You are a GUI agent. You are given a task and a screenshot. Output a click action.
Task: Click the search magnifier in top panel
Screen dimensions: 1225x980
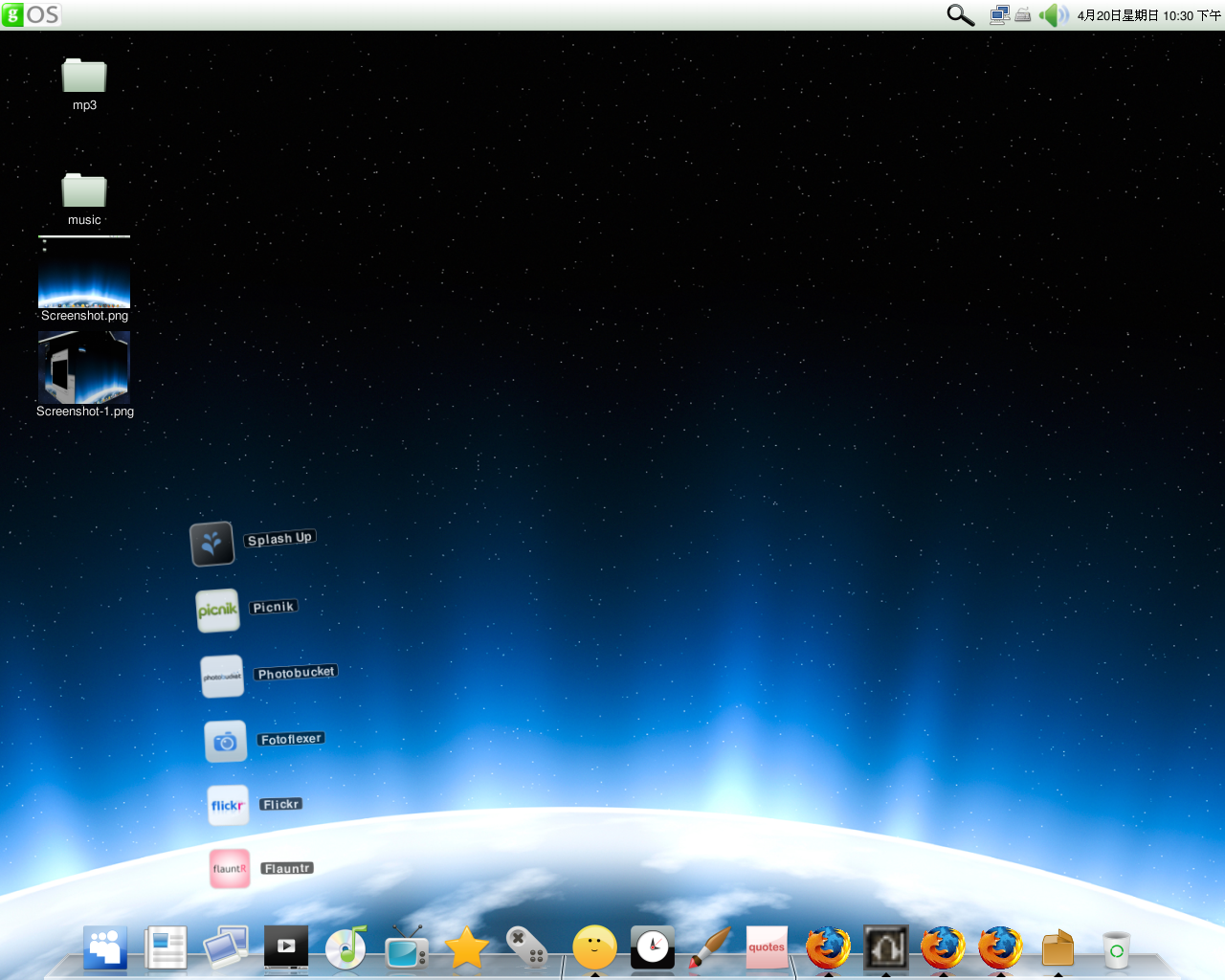tap(960, 14)
